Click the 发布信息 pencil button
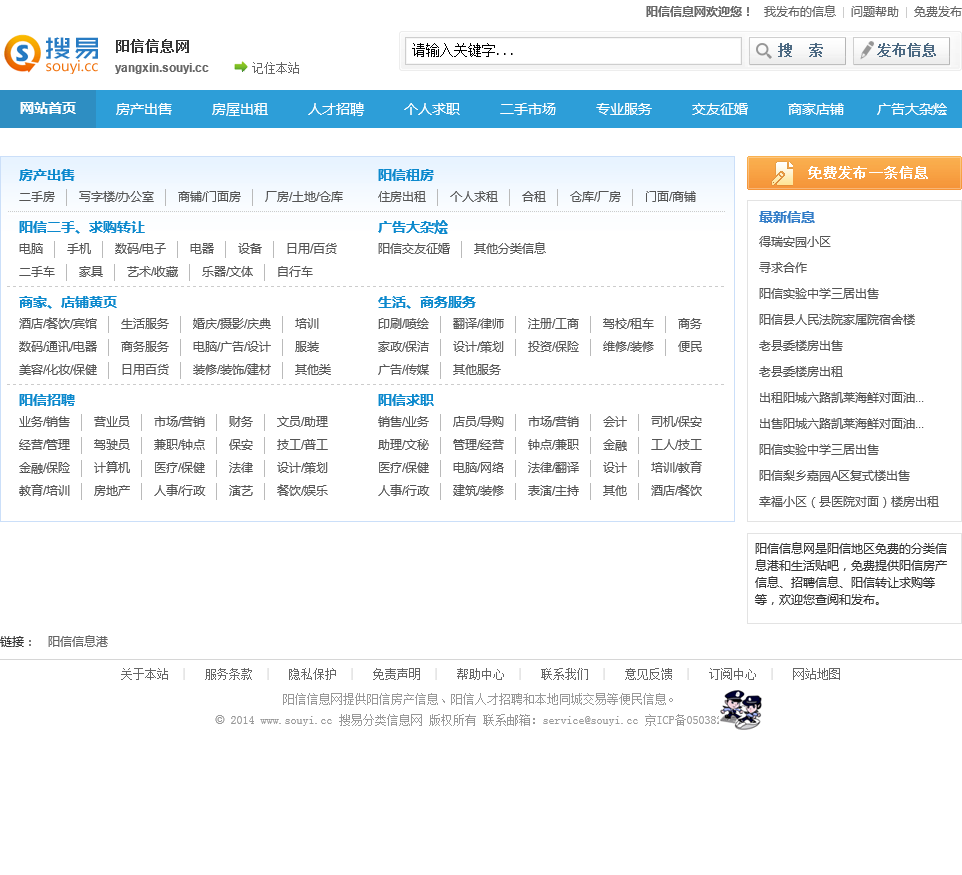The height and width of the screenshot is (875, 962). point(901,51)
